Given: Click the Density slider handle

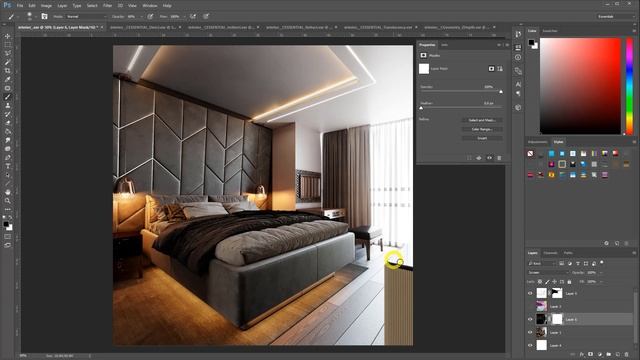Looking at the screenshot, I should click(x=501, y=92).
